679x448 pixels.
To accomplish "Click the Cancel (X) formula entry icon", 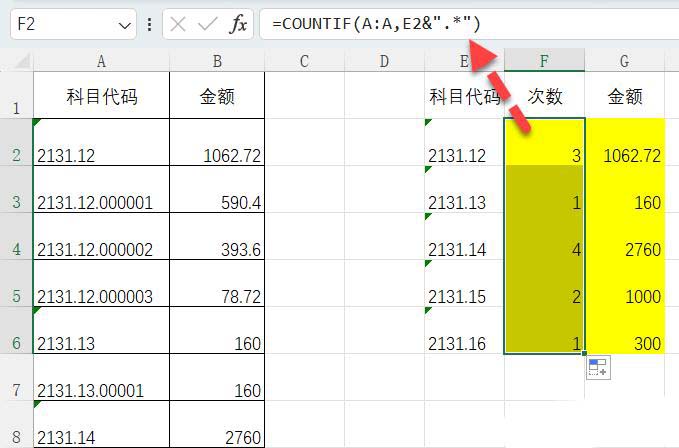I will (179, 24).
